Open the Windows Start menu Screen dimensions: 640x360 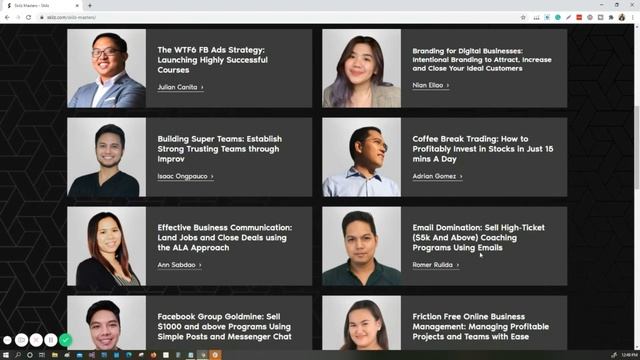click(6, 355)
